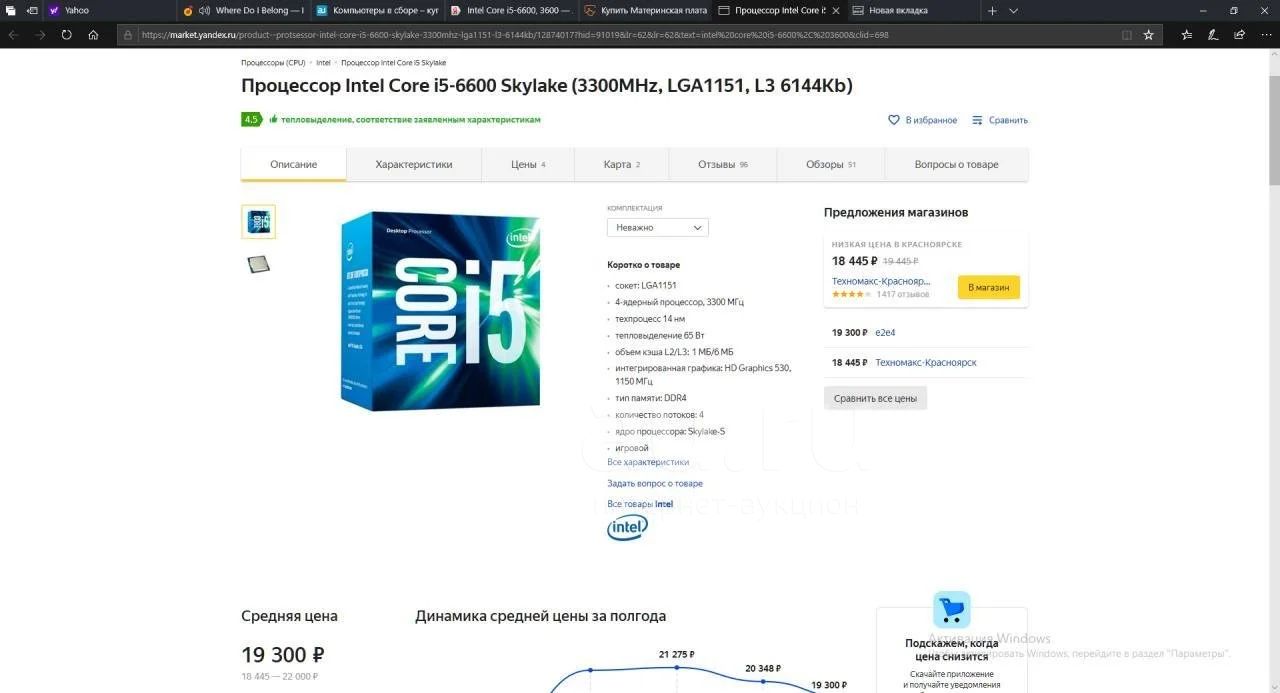Click the Intel brand logo
1280x693 pixels.
click(x=627, y=527)
